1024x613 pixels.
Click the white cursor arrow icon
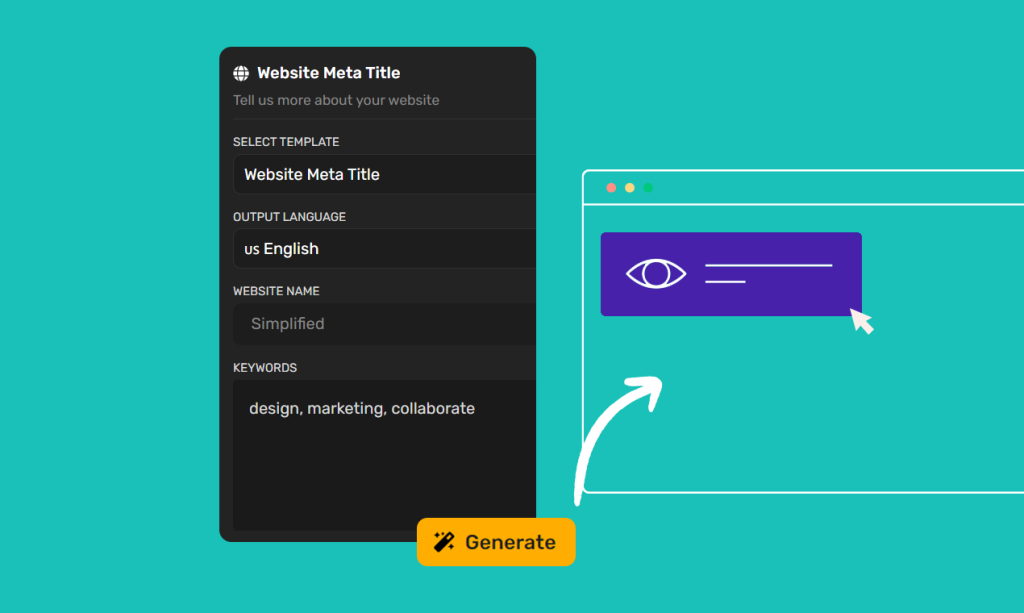(x=861, y=321)
